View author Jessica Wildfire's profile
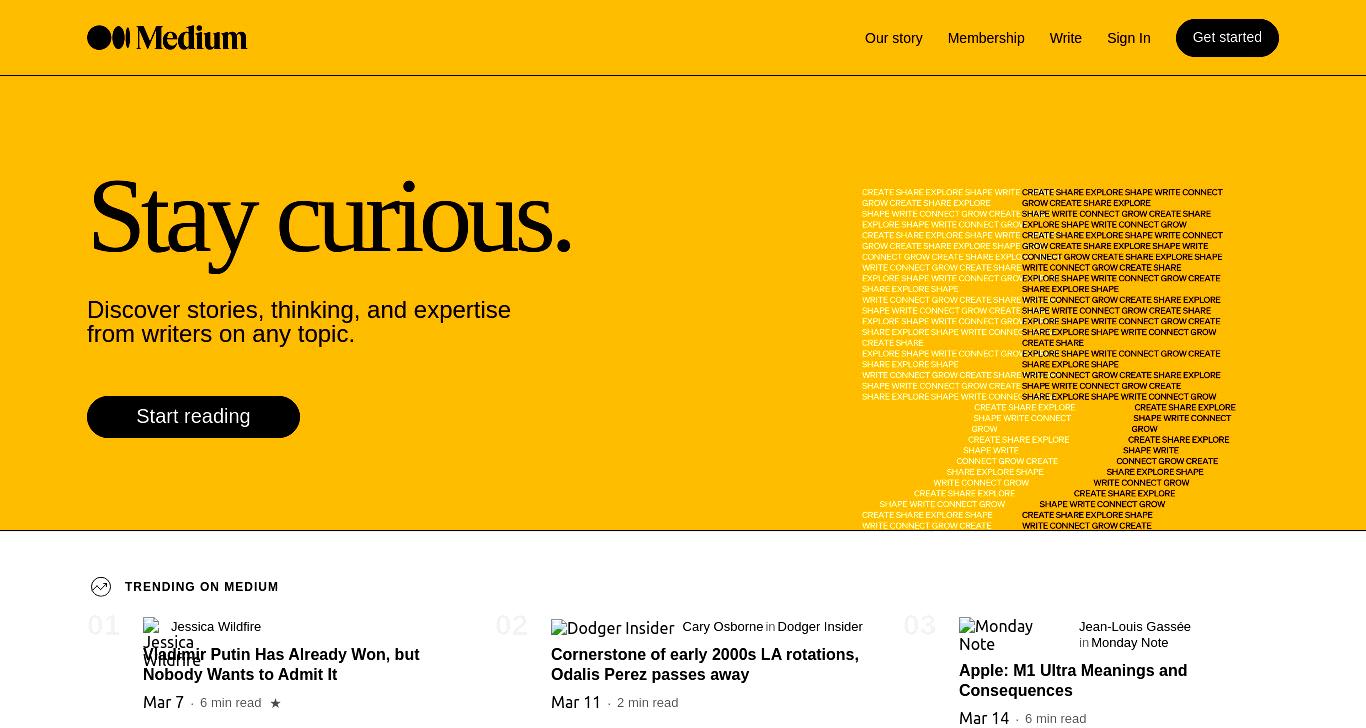 click(x=216, y=627)
